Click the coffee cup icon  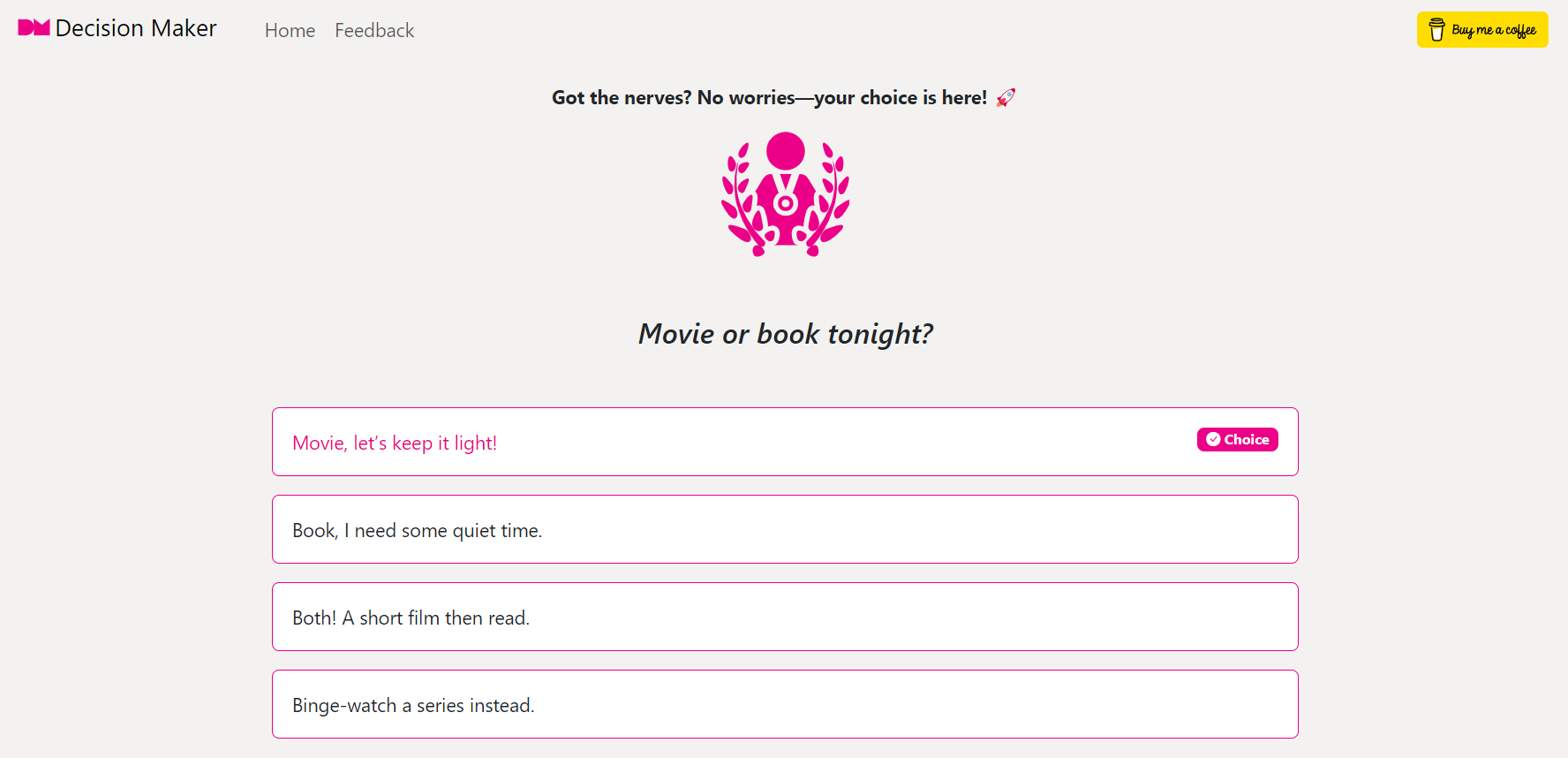click(x=1436, y=30)
